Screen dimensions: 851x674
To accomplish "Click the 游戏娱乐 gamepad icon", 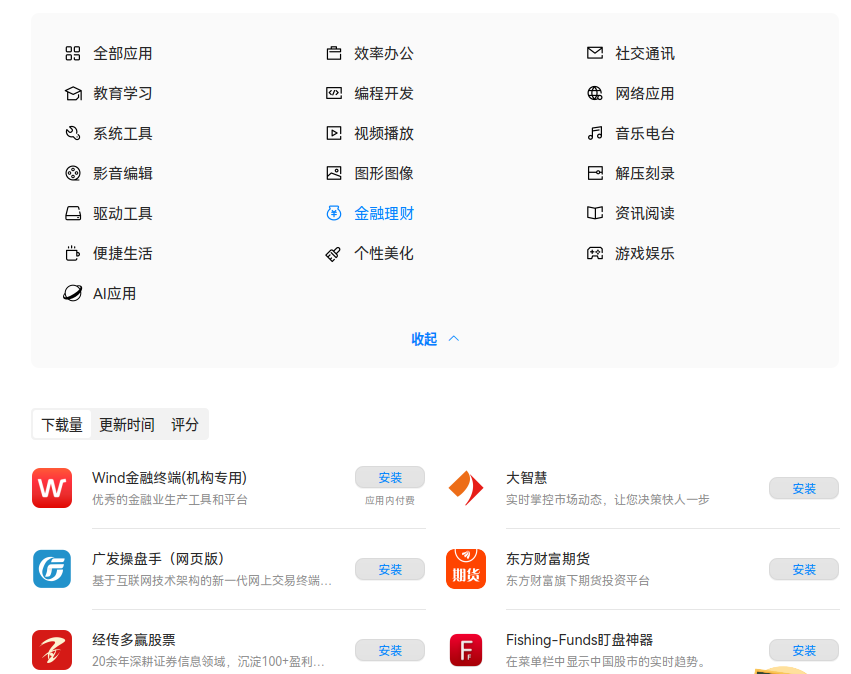I will (595, 253).
